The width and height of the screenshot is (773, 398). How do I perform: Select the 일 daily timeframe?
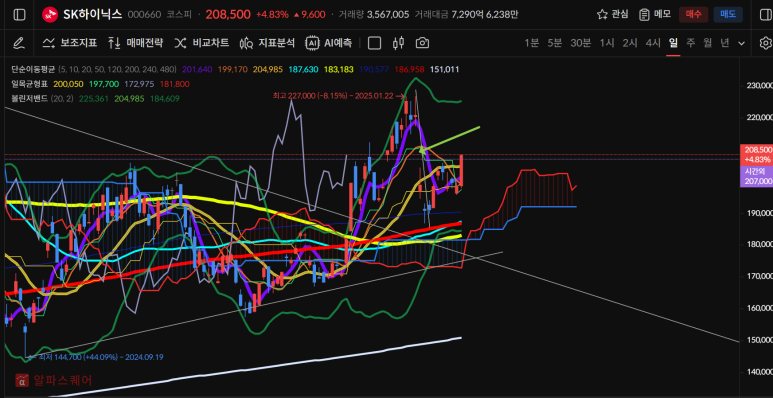(673, 43)
